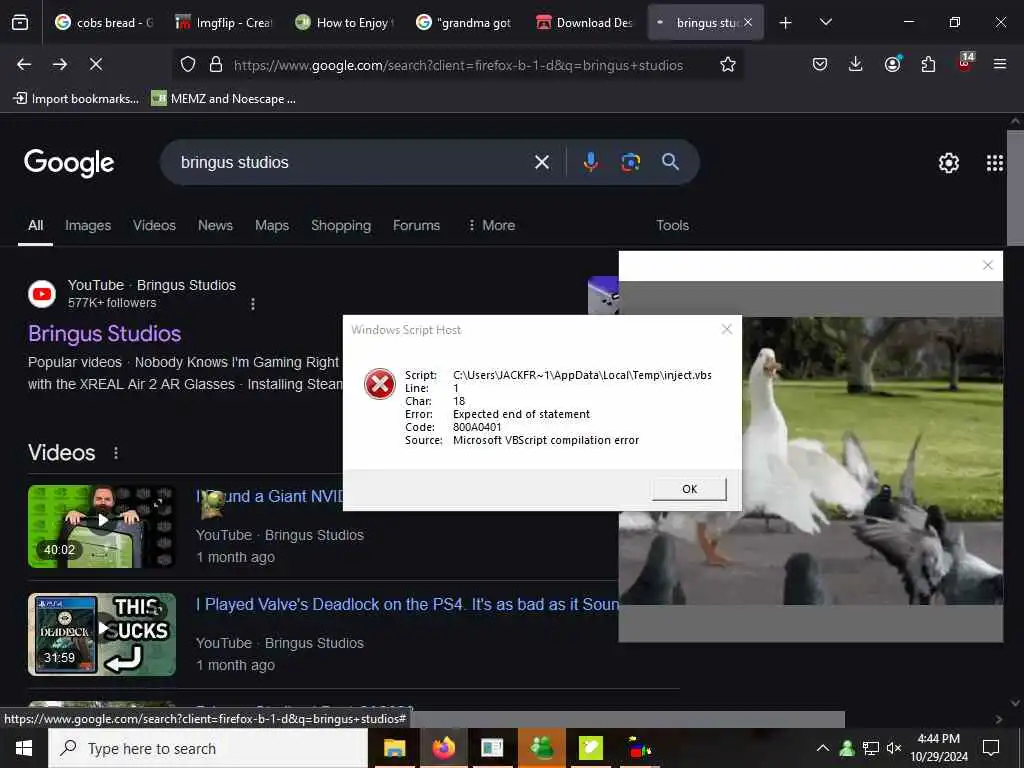
Task: Open green messenger app on taskbar
Action: [x=541, y=748]
